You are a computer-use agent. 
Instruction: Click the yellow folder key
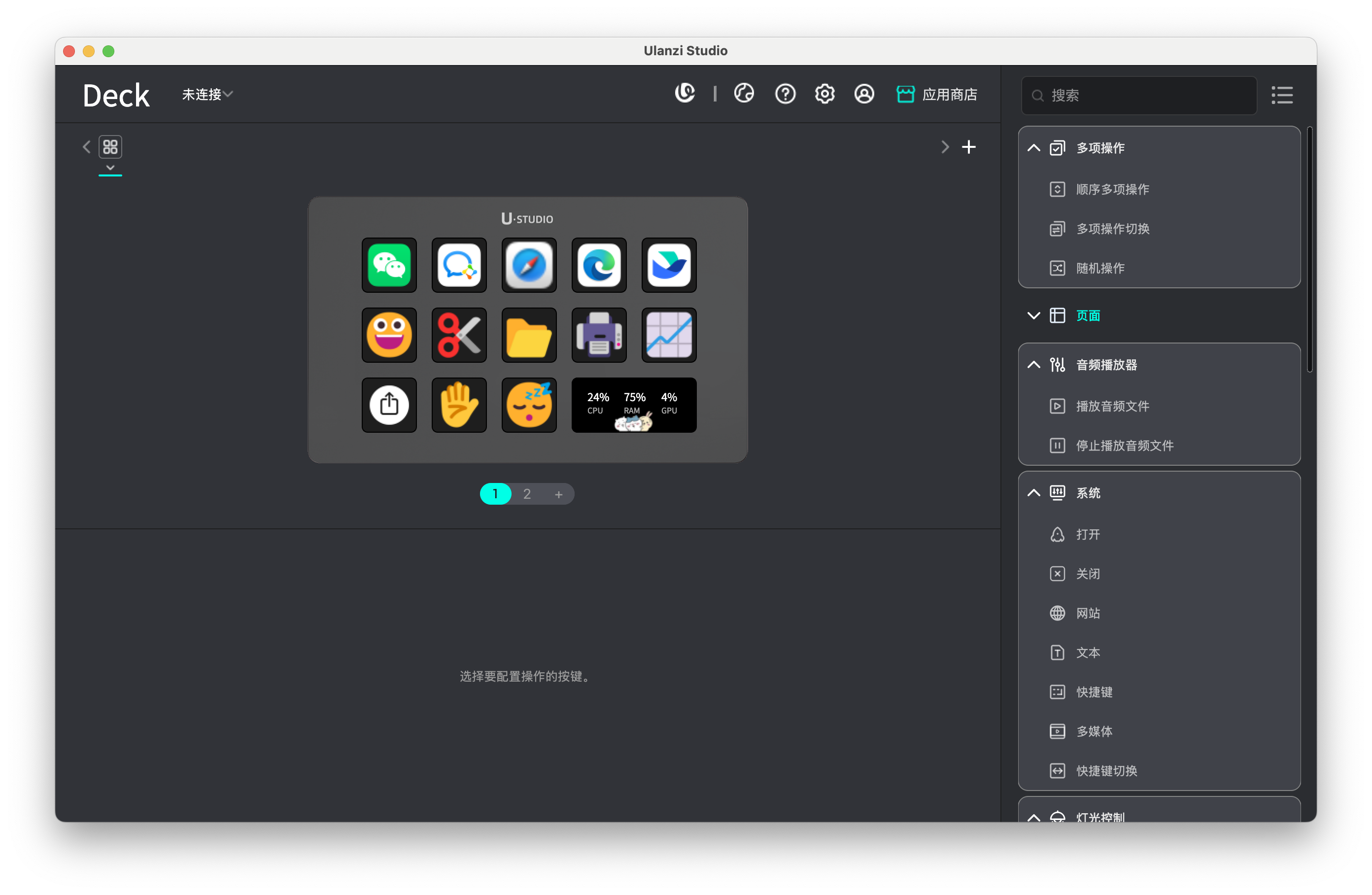point(529,335)
